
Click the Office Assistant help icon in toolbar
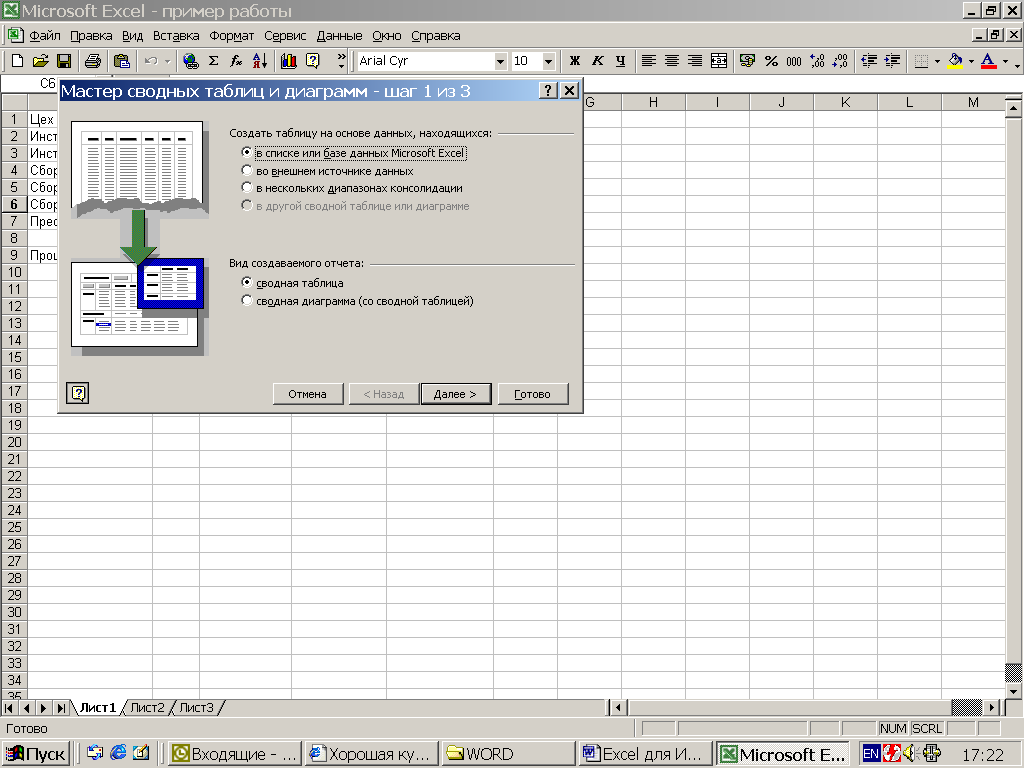pos(313,61)
